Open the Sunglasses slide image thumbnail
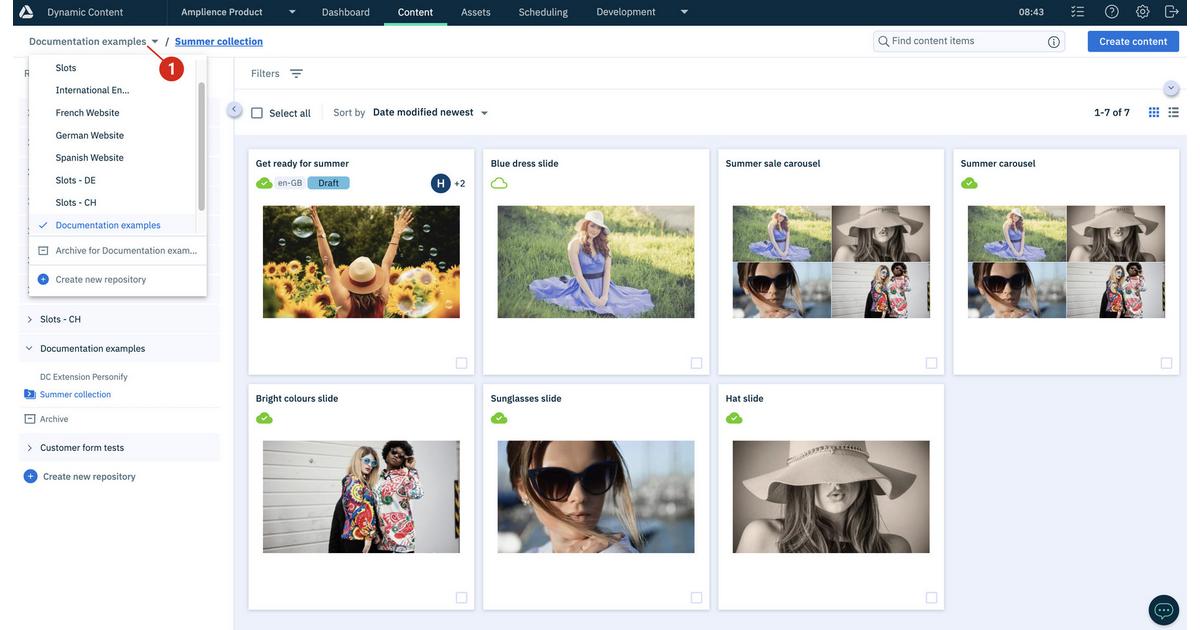The width and height of the screenshot is (1200, 630). pyautogui.click(x=596, y=497)
